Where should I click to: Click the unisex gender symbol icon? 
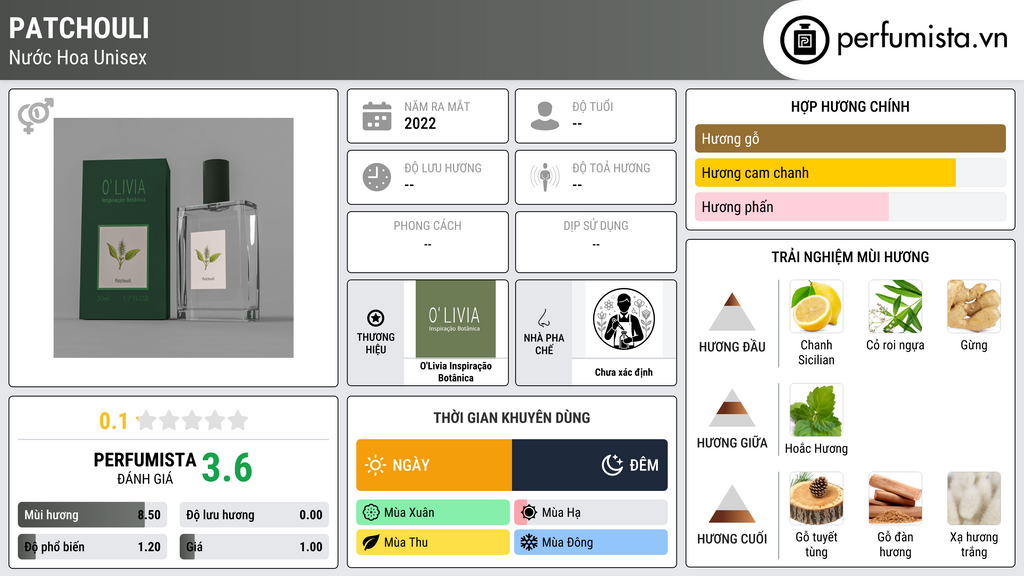35,116
